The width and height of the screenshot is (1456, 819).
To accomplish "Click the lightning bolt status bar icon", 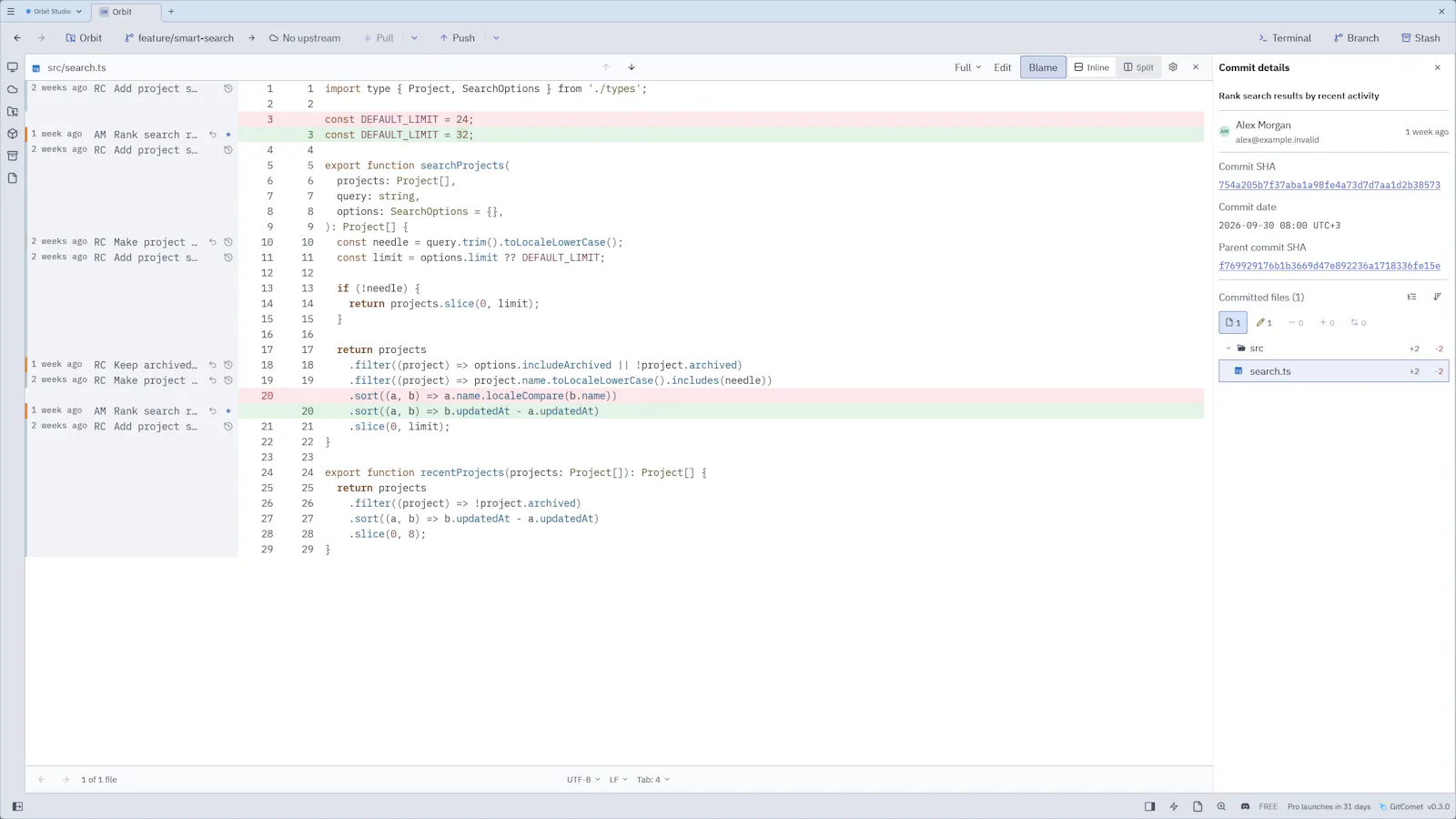I will 1174,806.
